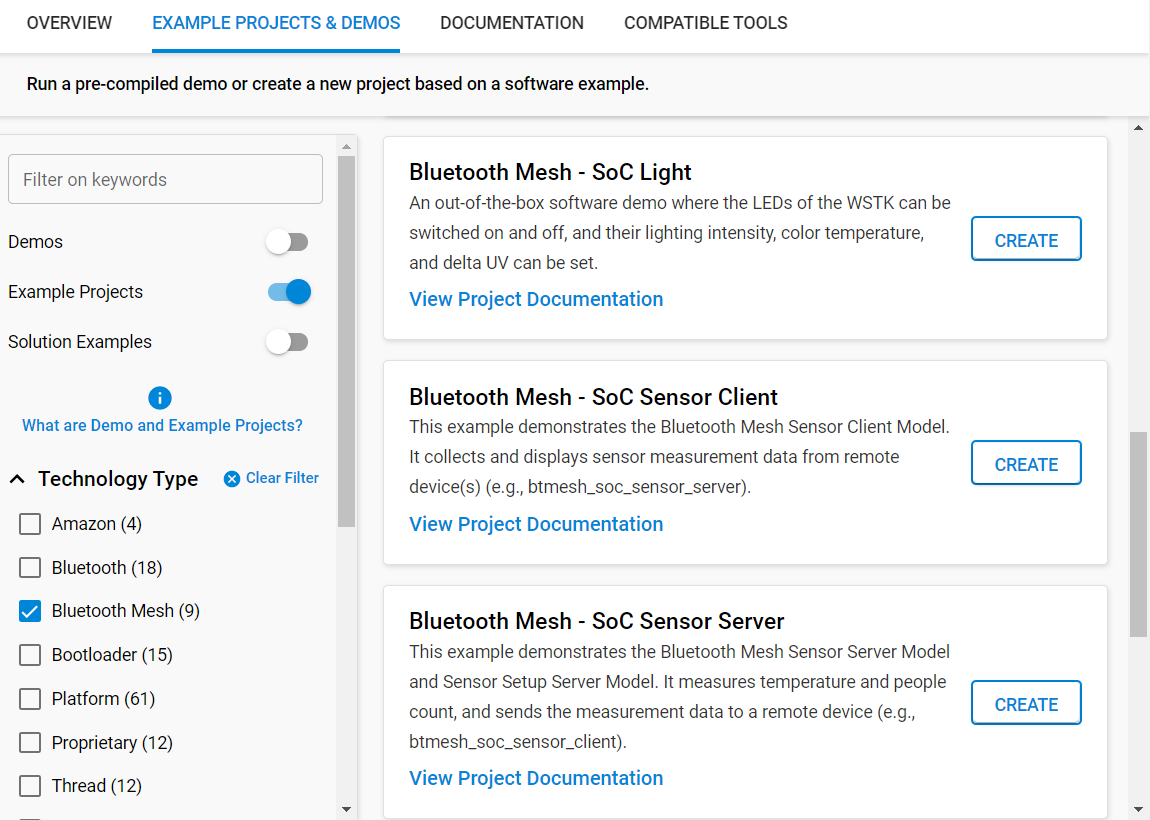
Task: Open the What are Demo and Example Projects link
Action: click(x=162, y=425)
